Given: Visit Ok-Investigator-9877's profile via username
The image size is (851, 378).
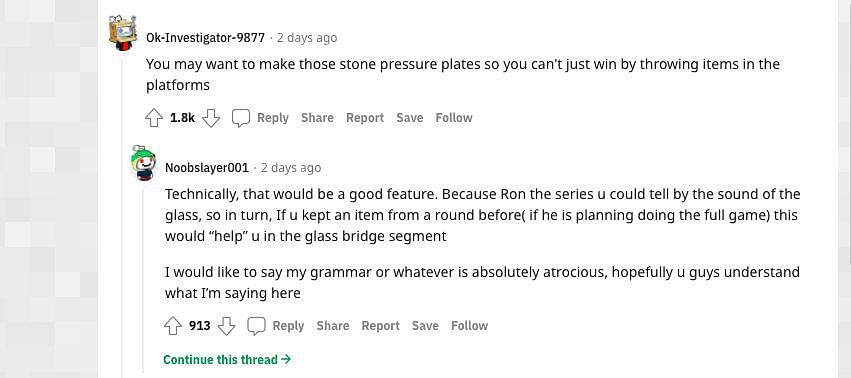Looking at the screenshot, I should [x=205, y=38].
